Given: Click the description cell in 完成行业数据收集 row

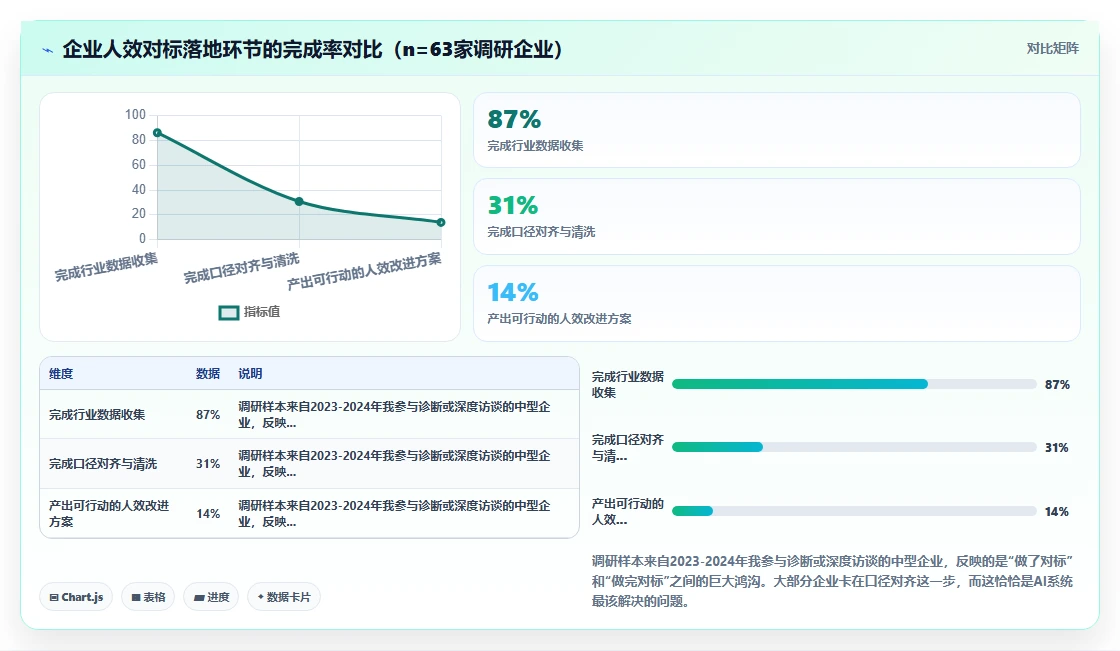Looking at the screenshot, I should tap(394, 414).
